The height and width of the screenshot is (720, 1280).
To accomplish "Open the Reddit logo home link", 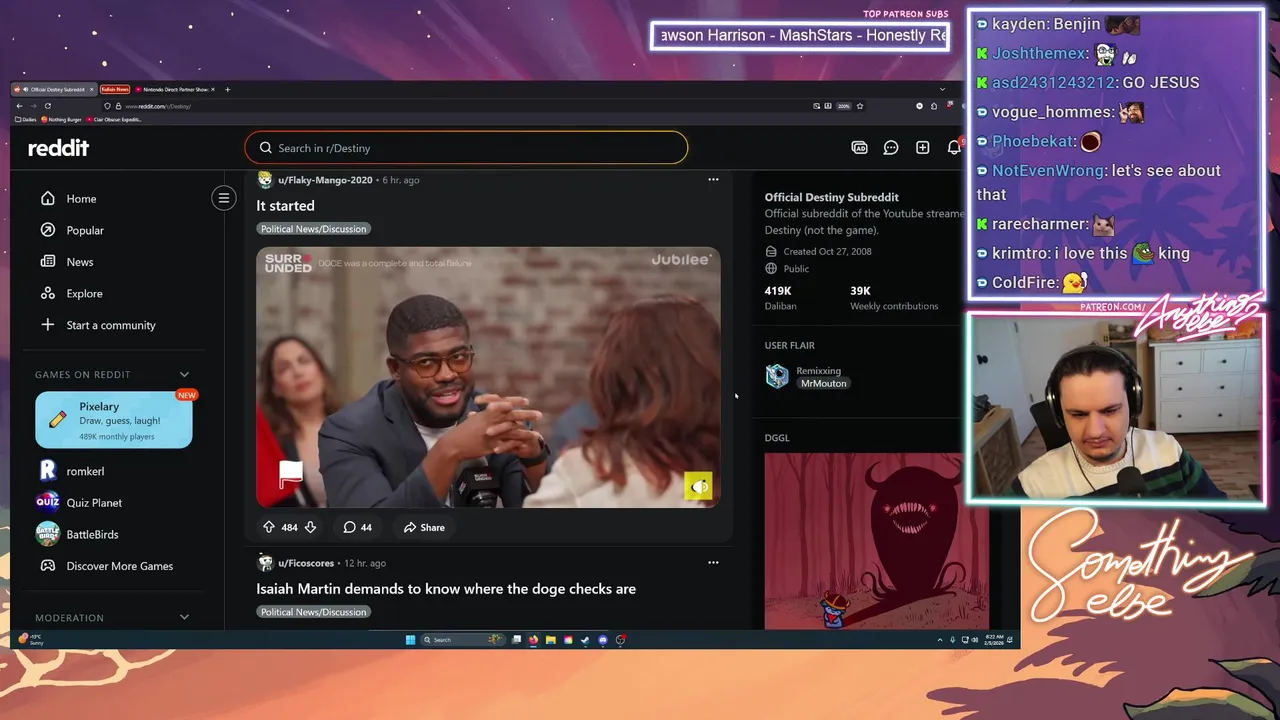I will coord(58,148).
